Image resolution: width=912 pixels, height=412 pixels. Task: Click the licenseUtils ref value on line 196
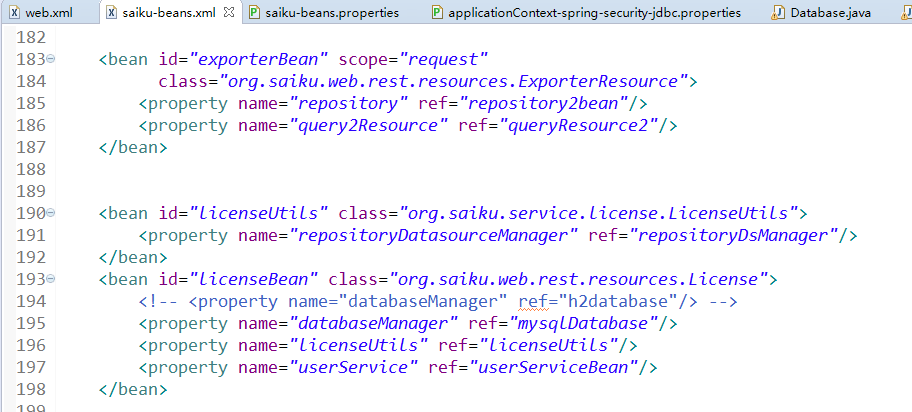(548, 346)
